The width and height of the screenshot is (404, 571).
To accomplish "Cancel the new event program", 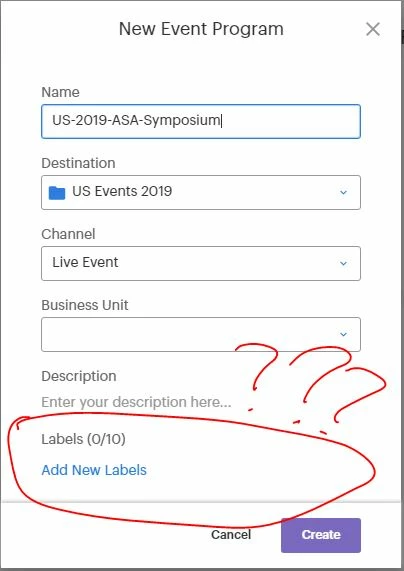I will [231, 535].
